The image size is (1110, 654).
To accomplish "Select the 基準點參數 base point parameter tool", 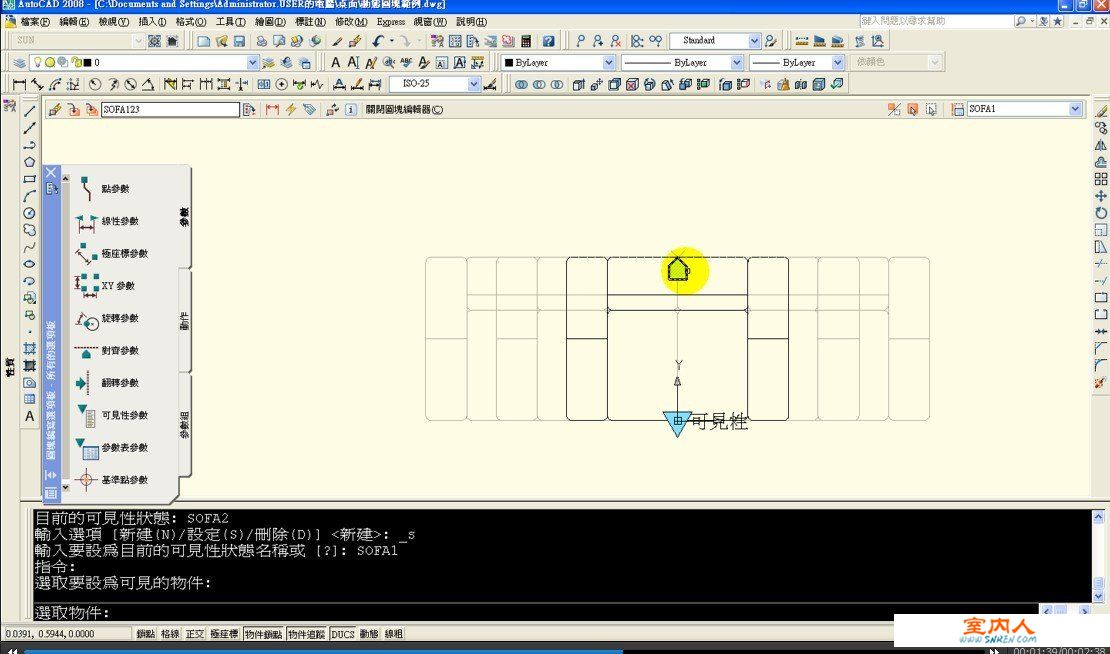I will tap(110, 480).
